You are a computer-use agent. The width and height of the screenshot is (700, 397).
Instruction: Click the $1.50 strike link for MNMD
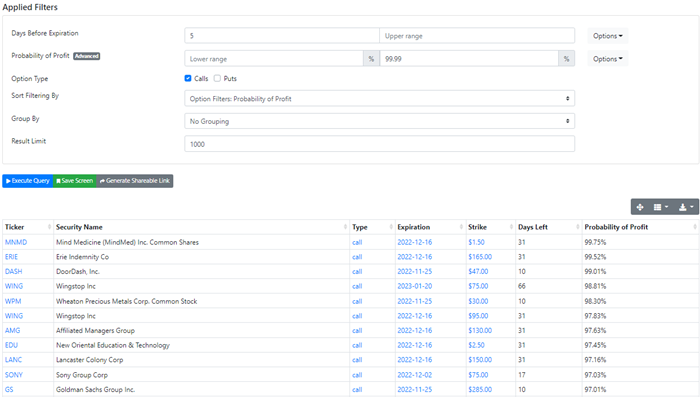click(476, 242)
